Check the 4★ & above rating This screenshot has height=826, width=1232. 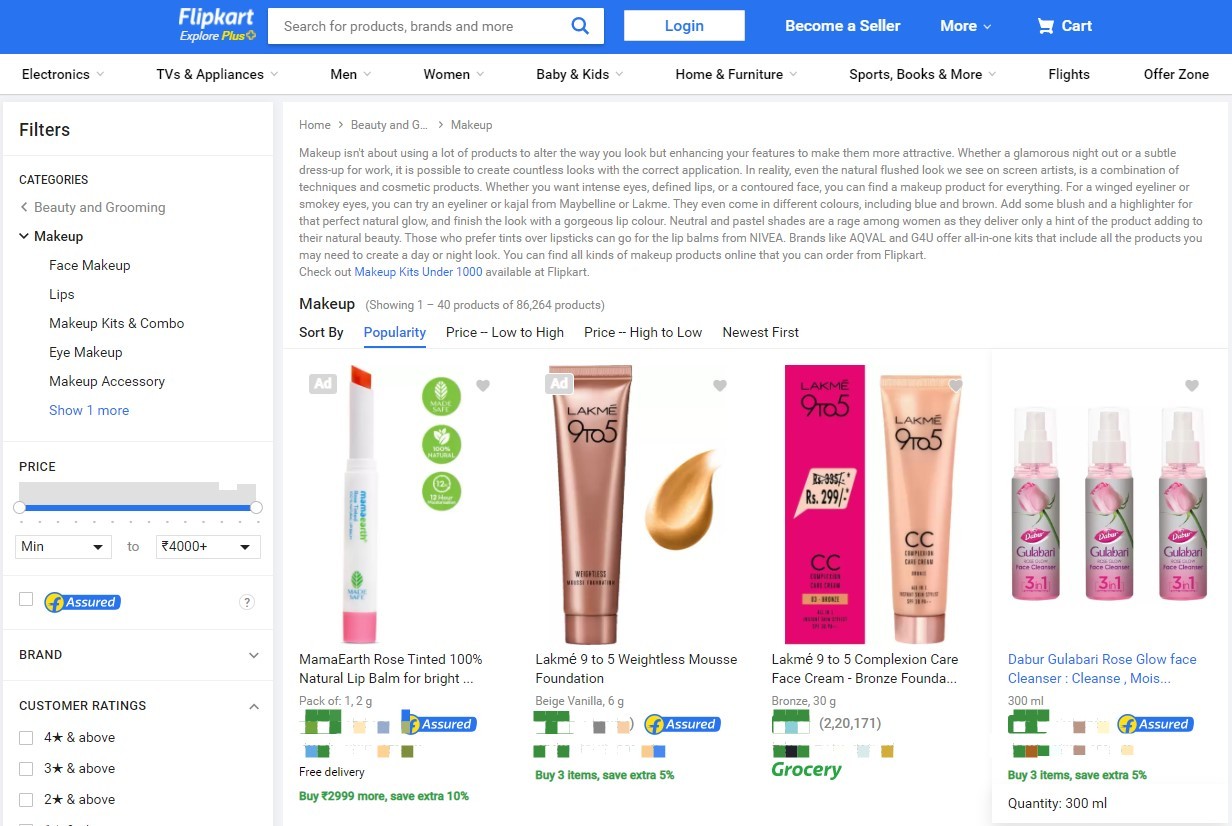(x=26, y=738)
